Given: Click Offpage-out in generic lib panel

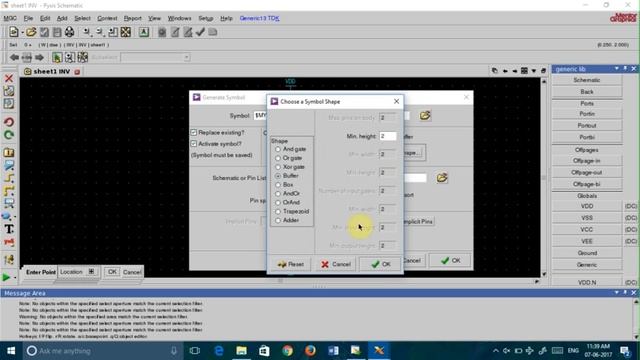Looking at the screenshot, I should point(587,173).
